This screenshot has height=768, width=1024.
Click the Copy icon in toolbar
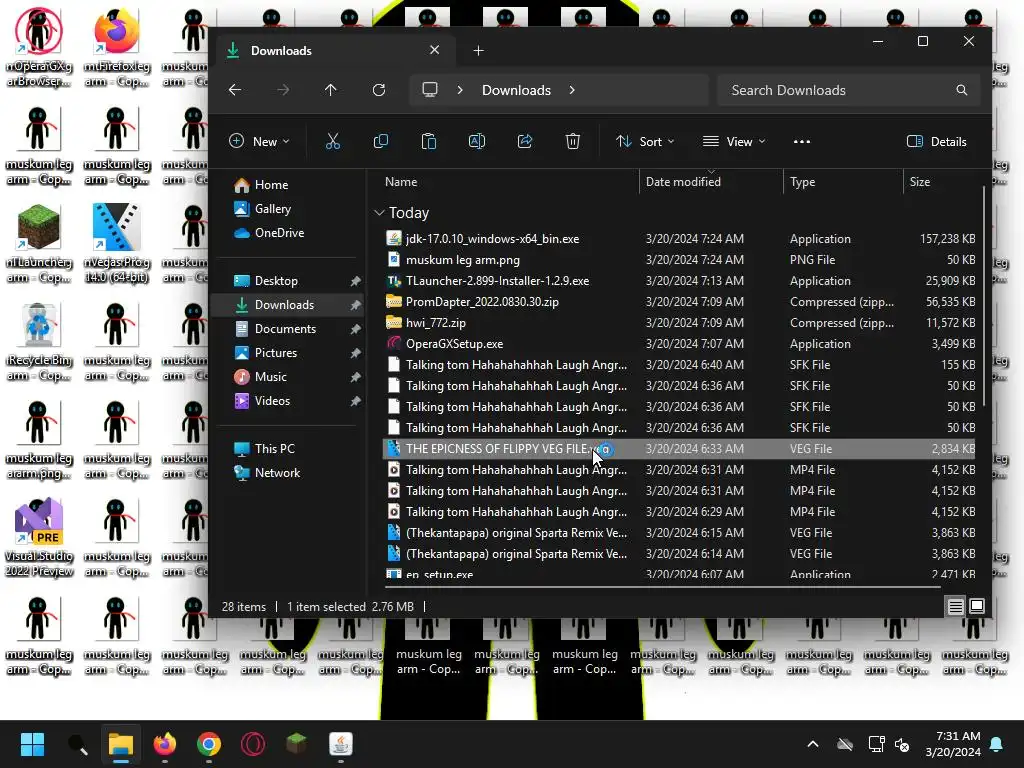click(380, 141)
